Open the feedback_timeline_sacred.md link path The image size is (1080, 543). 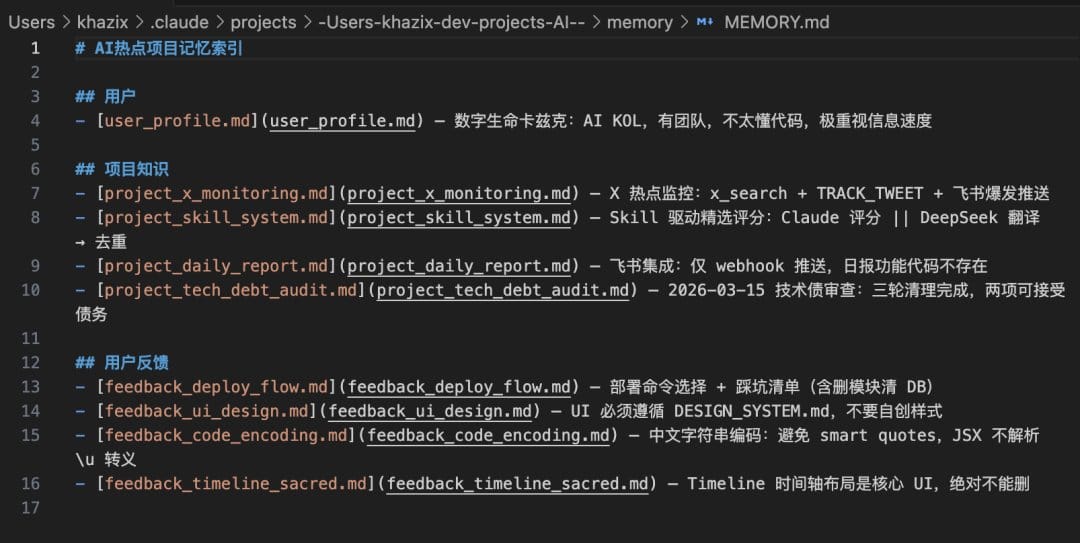(517, 484)
